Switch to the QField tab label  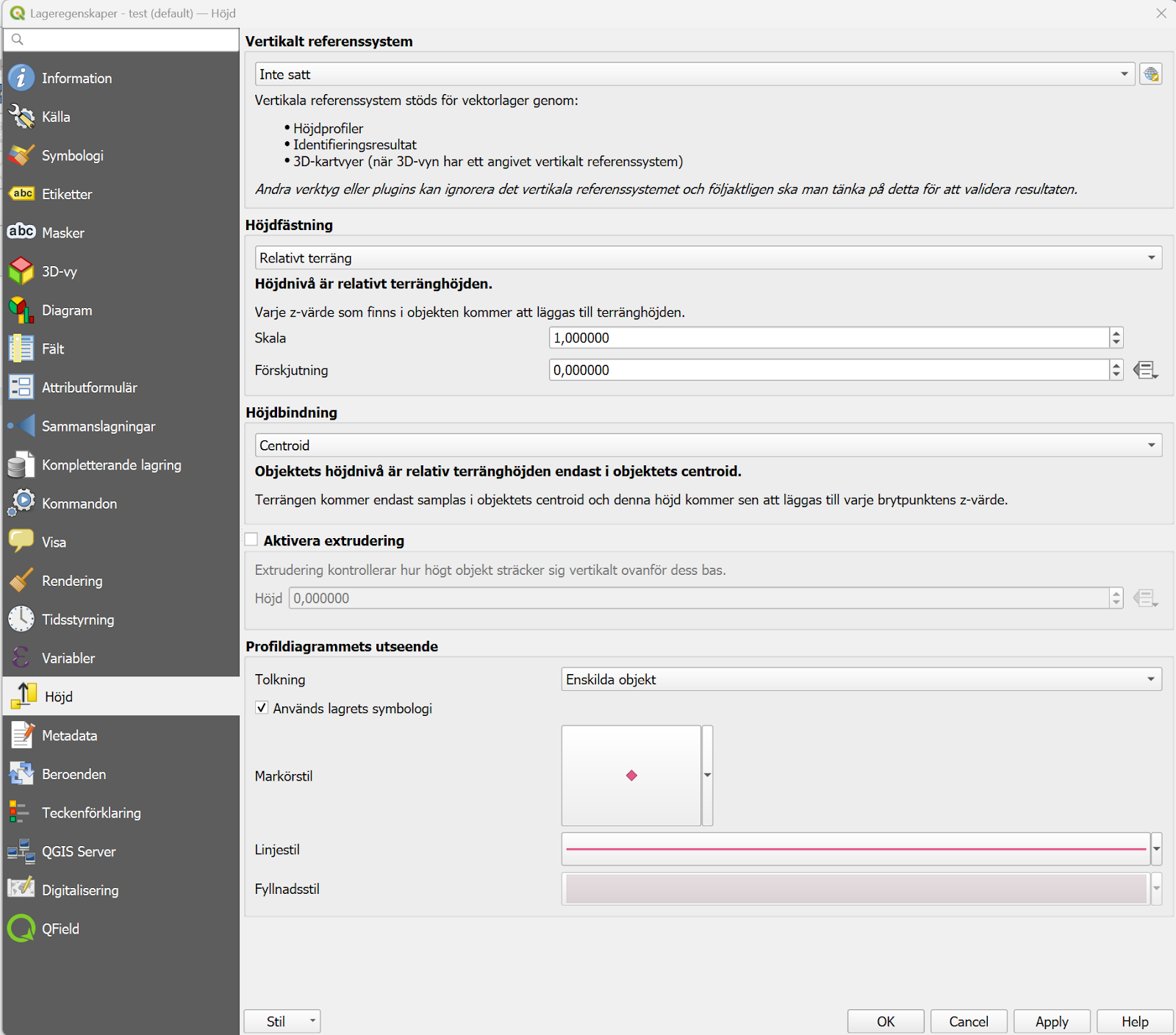tap(60, 929)
